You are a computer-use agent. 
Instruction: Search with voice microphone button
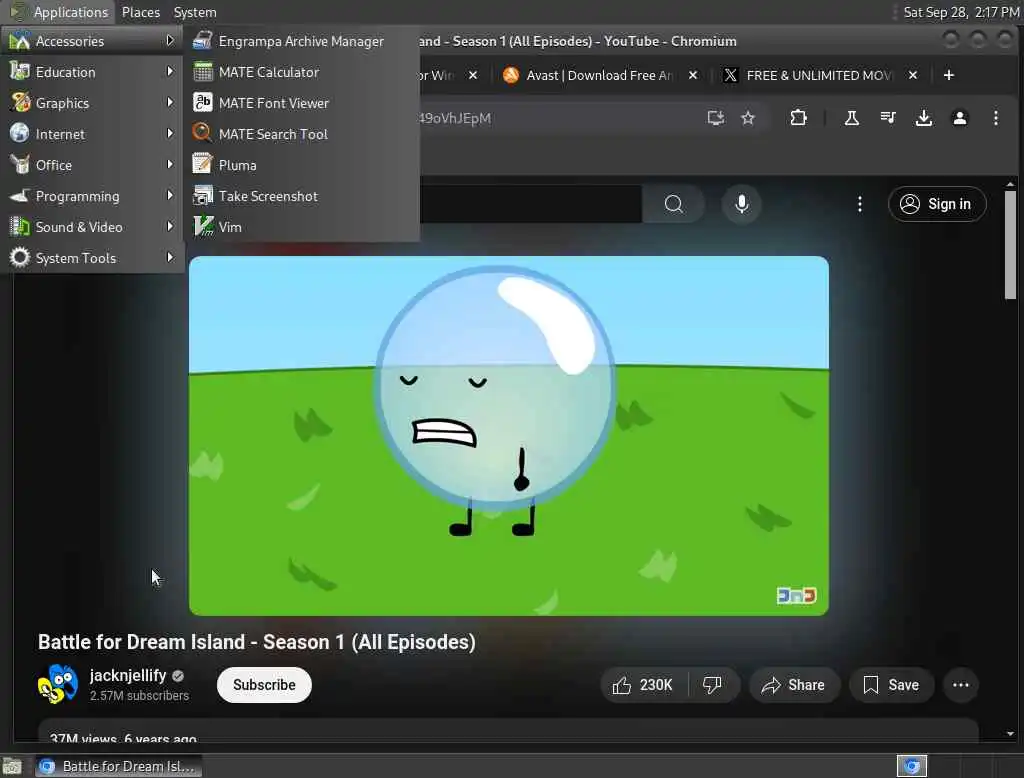tap(741, 204)
